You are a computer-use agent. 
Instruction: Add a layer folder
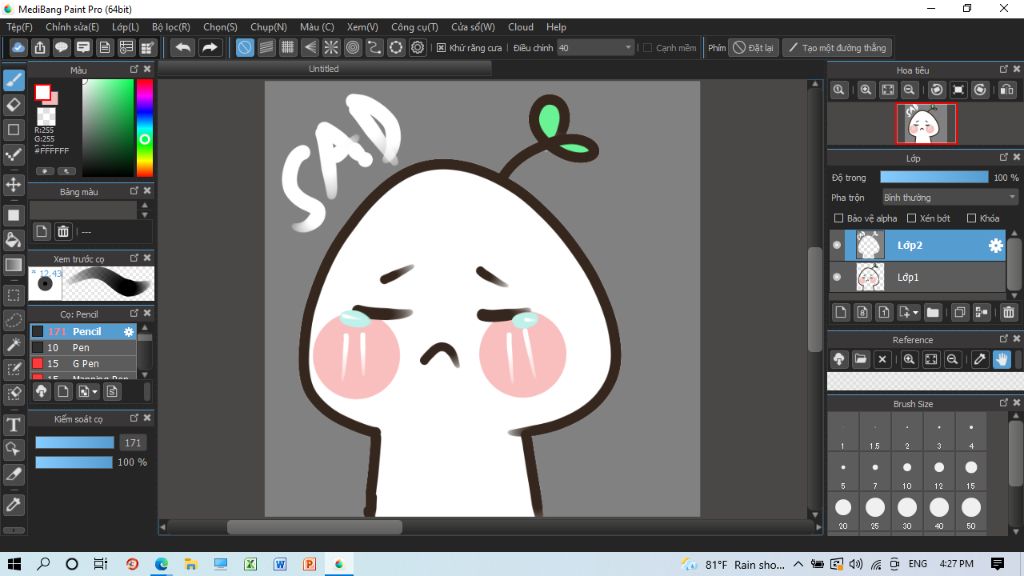(x=933, y=312)
